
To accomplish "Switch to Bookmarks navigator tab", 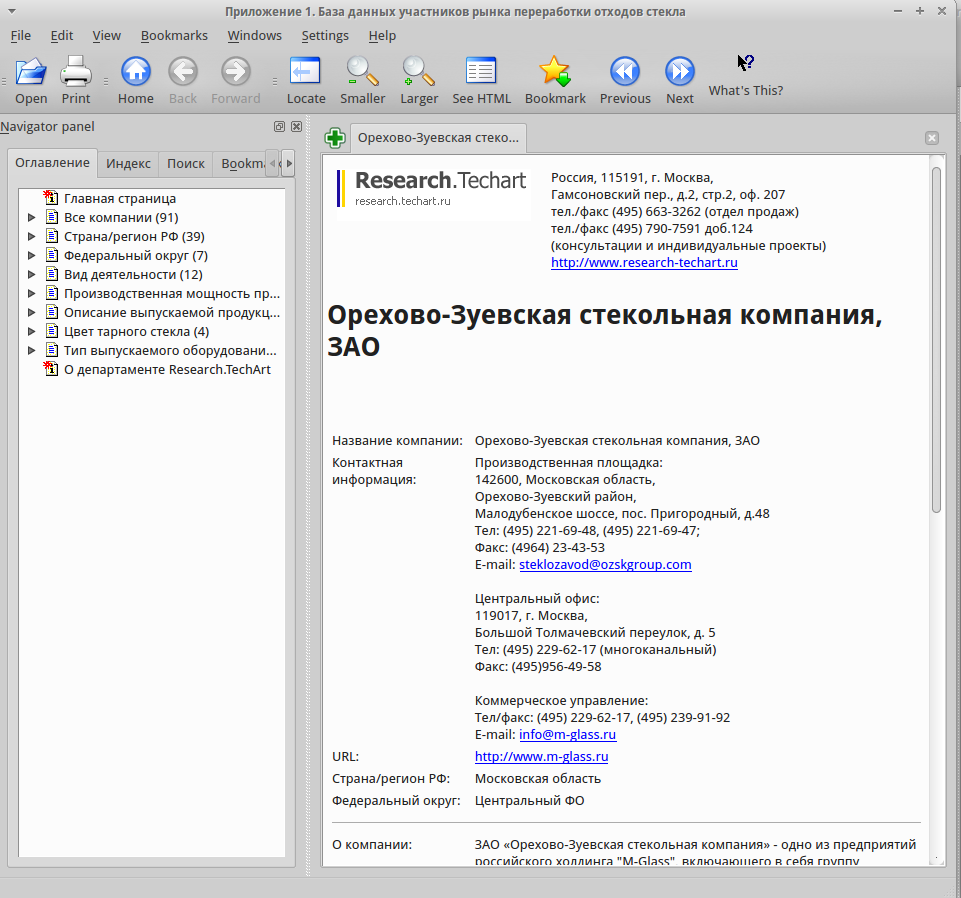I will [x=241, y=164].
